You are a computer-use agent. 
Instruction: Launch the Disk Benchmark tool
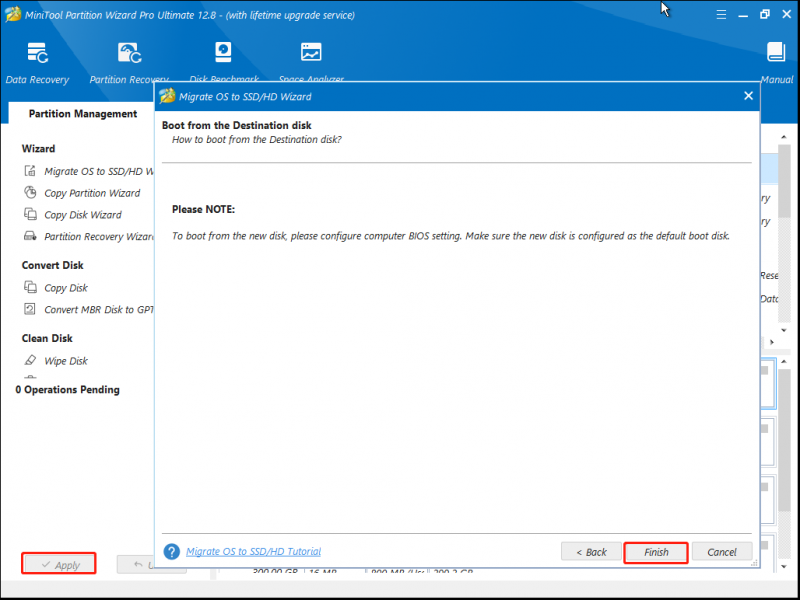223,63
